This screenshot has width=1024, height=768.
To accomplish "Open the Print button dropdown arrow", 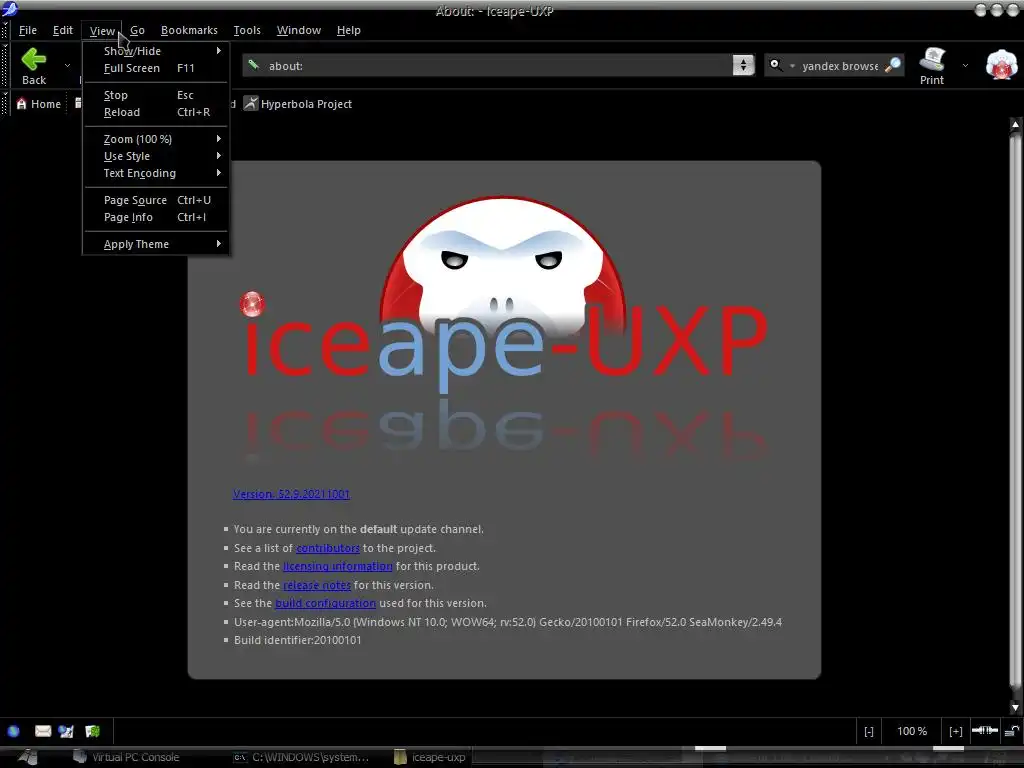I will (x=965, y=65).
